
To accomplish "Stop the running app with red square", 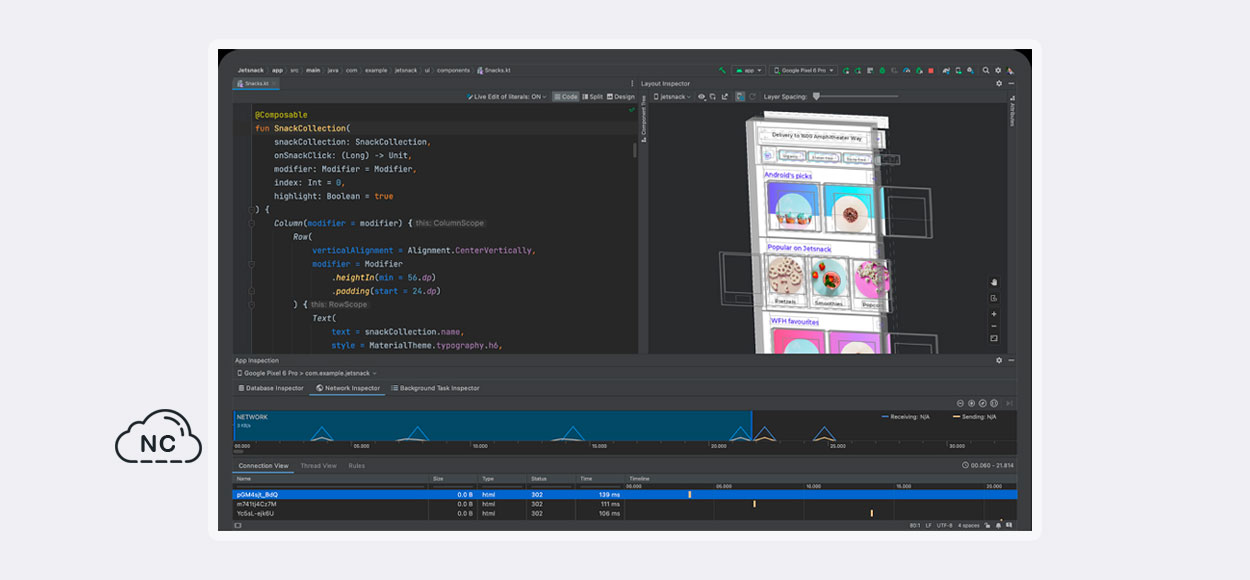I will point(931,70).
